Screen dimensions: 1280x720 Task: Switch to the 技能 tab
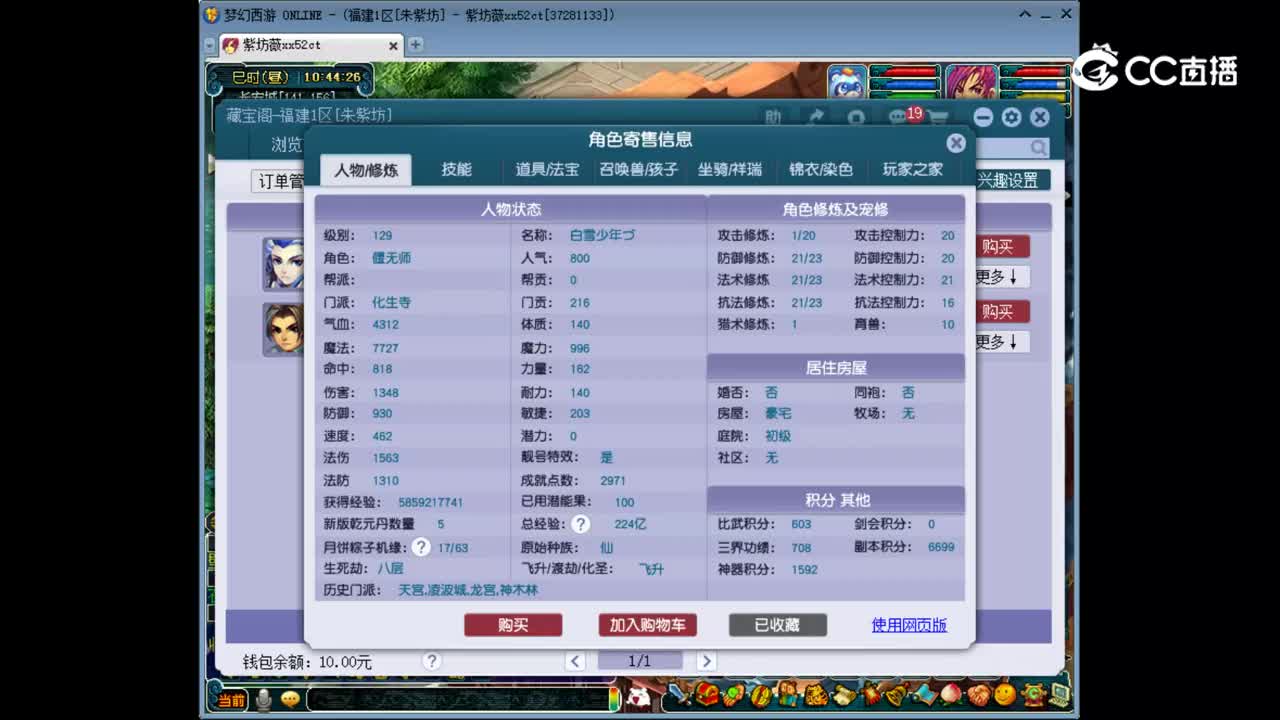457,170
